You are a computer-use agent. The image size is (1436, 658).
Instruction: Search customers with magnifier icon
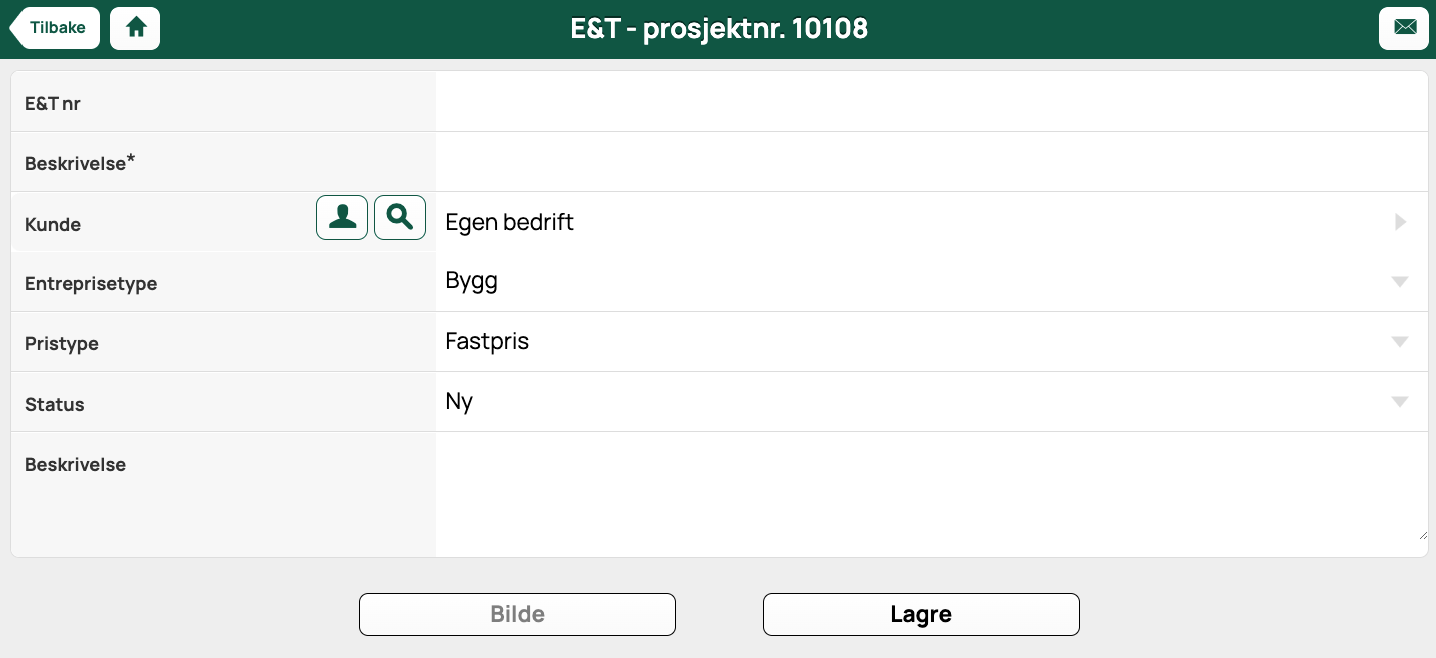pyautogui.click(x=400, y=217)
